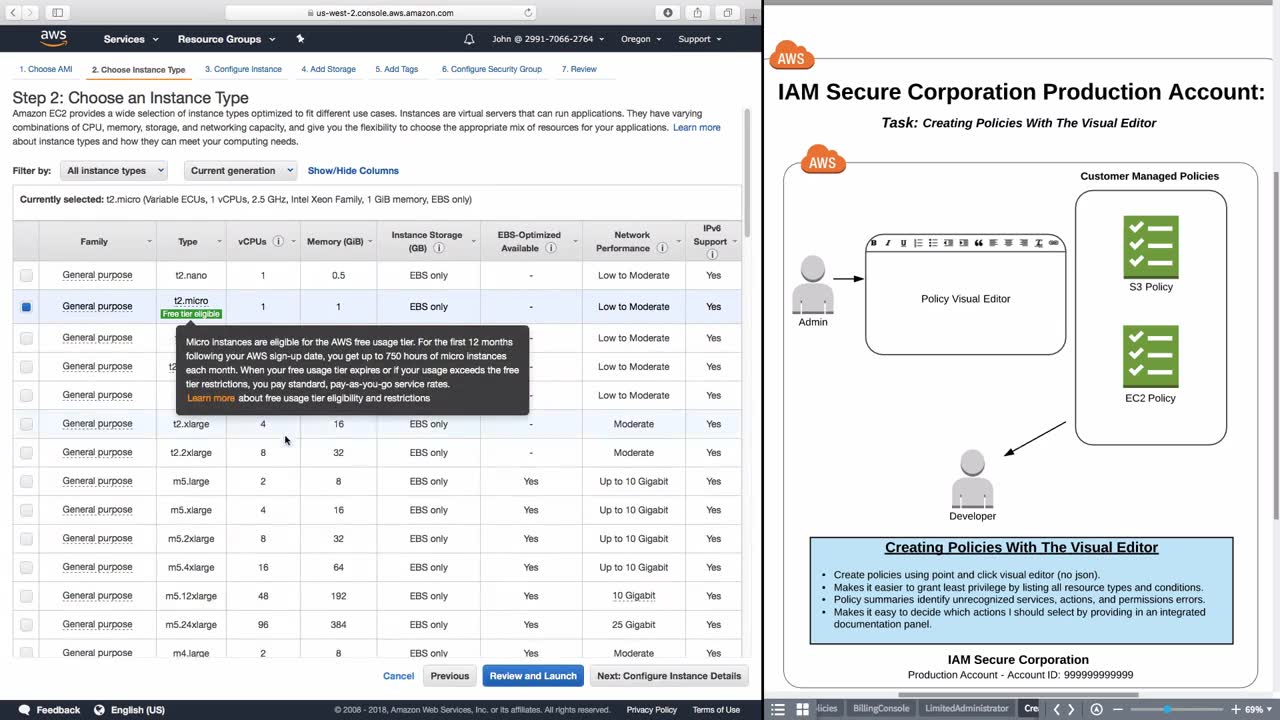Open the notifications bell

click(469, 39)
